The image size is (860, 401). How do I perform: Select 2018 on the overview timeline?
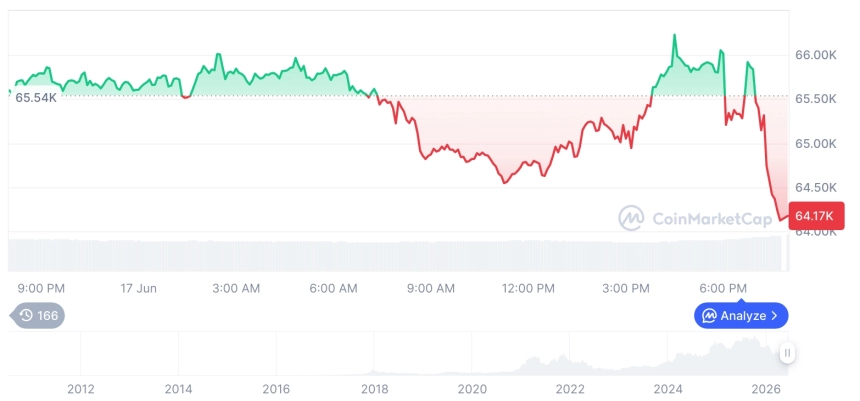[x=375, y=389]
